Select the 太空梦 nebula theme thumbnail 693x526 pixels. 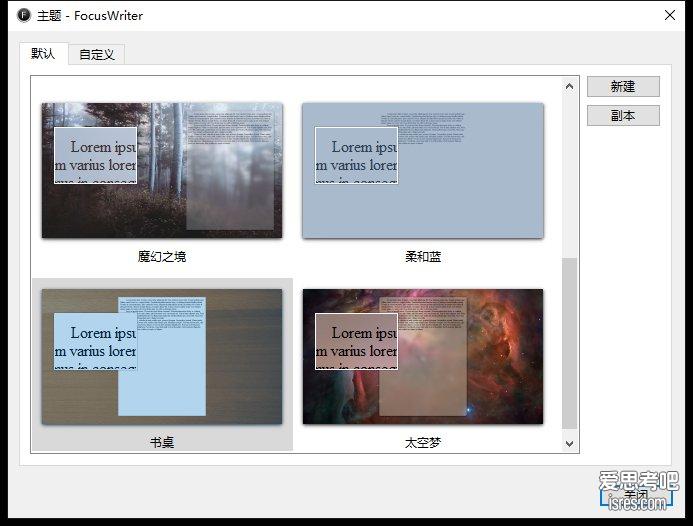[x=423, y=357]
